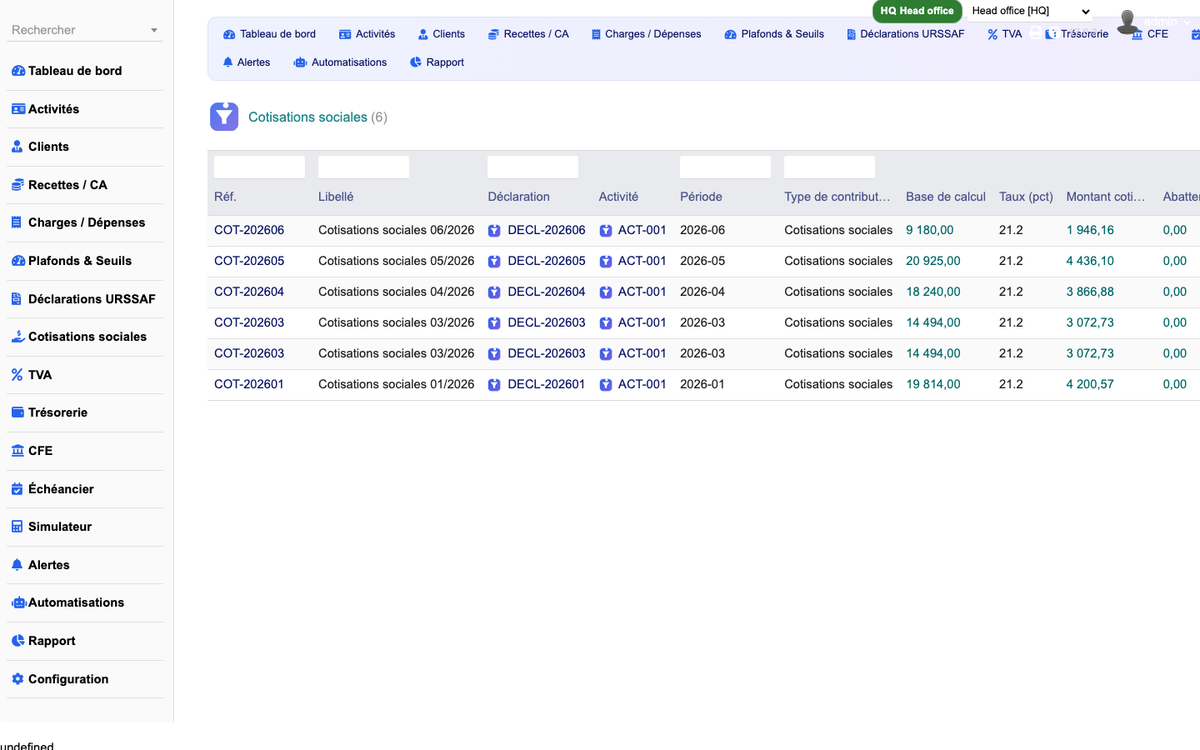The image size is (1200, 750).
Task: Click the Échéancier calendar icon in the sidebar
Action: 17,489
